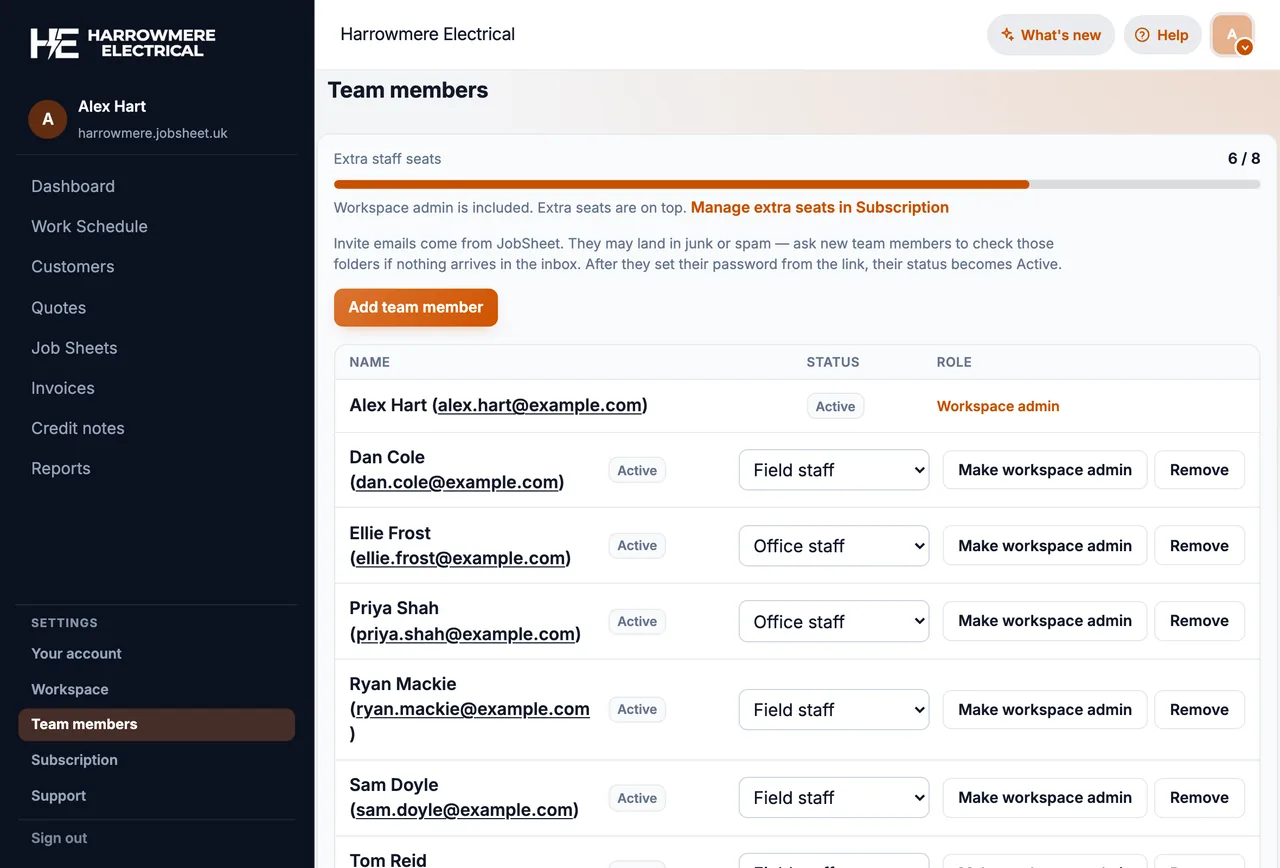Remove Sam Doyle from team

pyautogui.click(x=1199, y=798)
